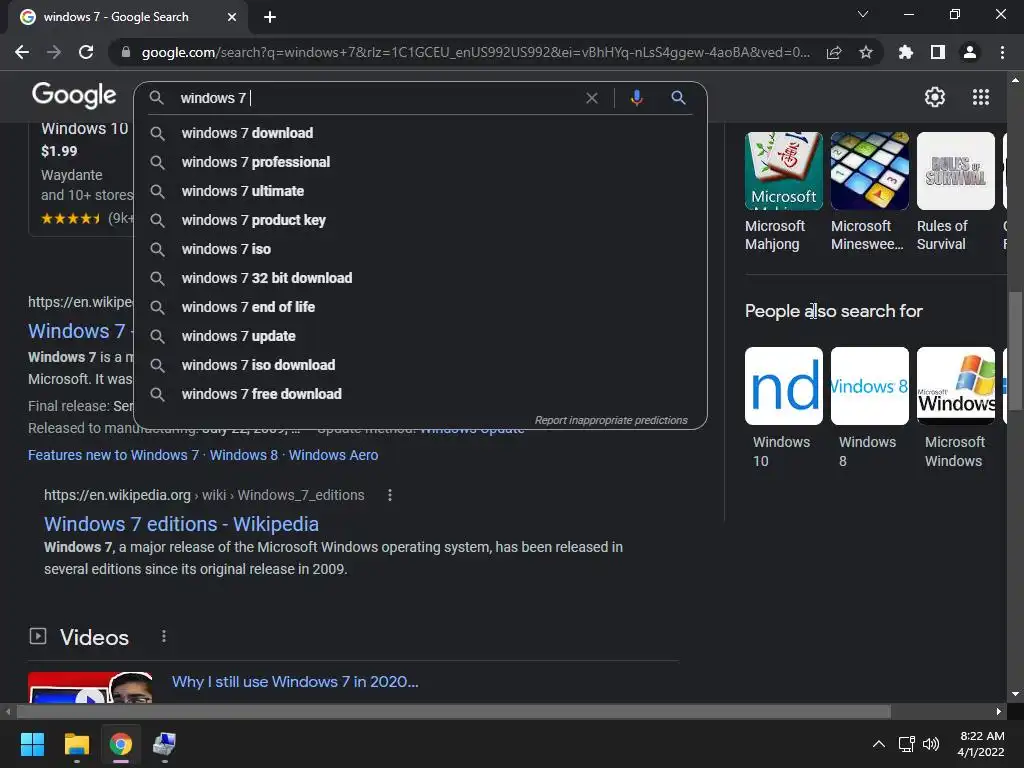Screen dimensions: 1024x768
Task: Open network status in system tray
Action: point(906,744)
